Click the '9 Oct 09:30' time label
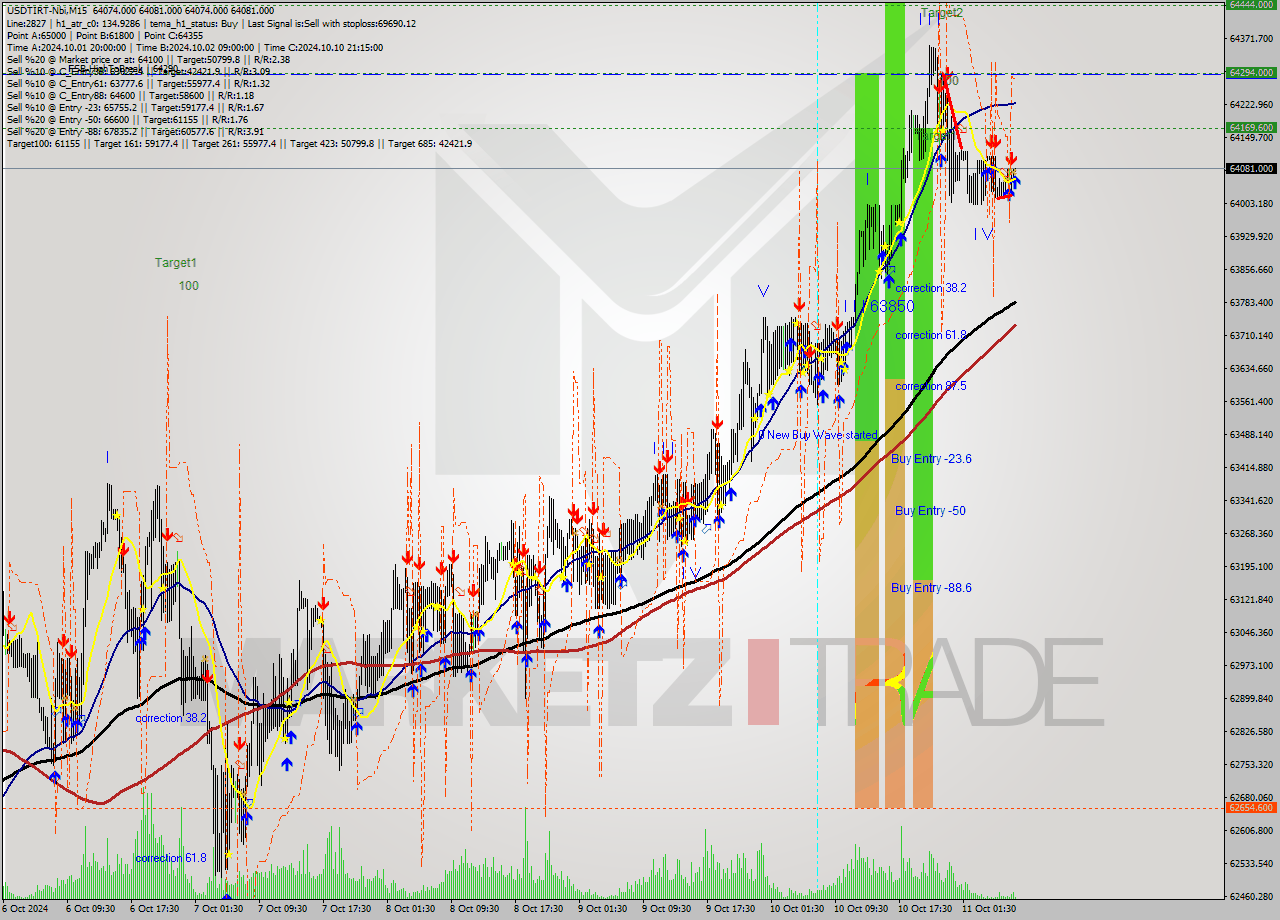 (666, 909)
